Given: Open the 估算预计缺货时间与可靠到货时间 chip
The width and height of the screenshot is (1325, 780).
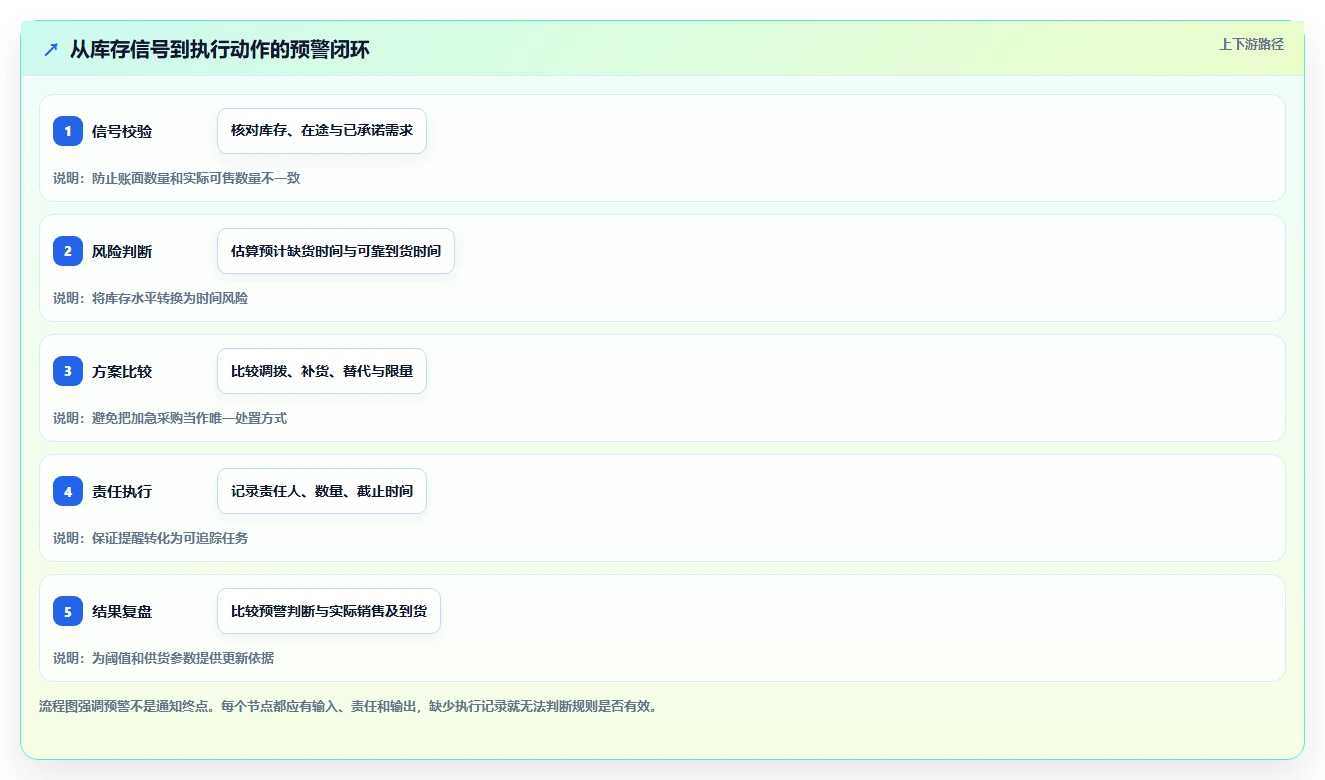Looking at the screenshot, I should click(x=336, y=251).
